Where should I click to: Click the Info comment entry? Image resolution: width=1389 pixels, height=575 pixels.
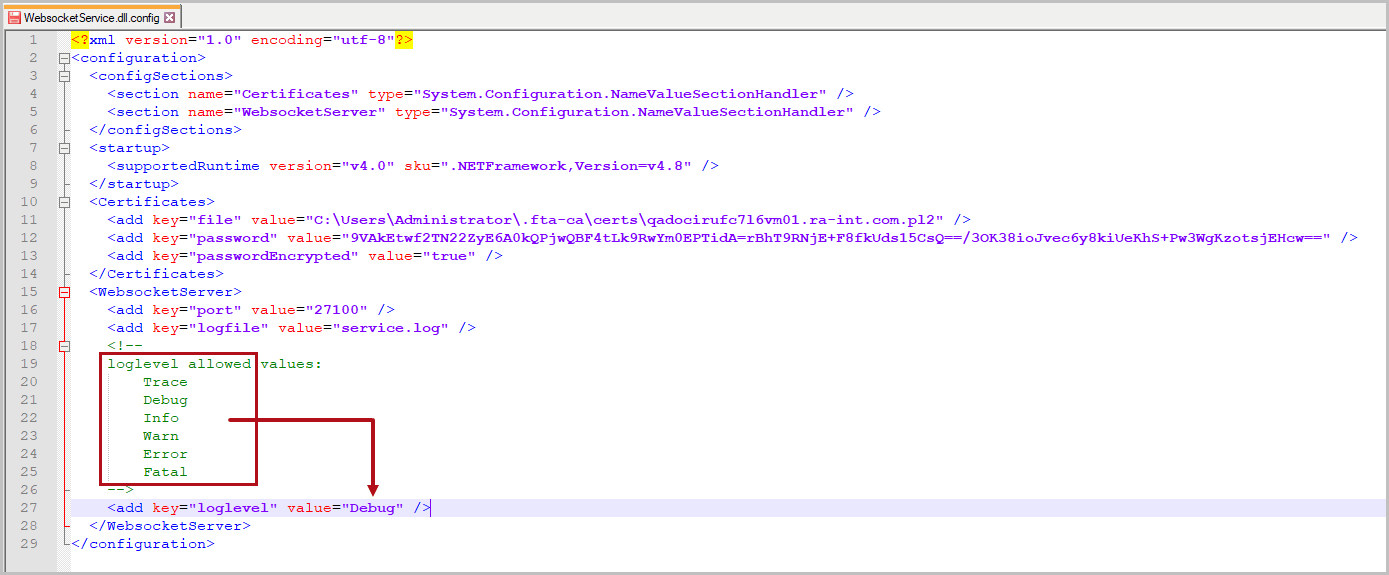pos(161,418)
